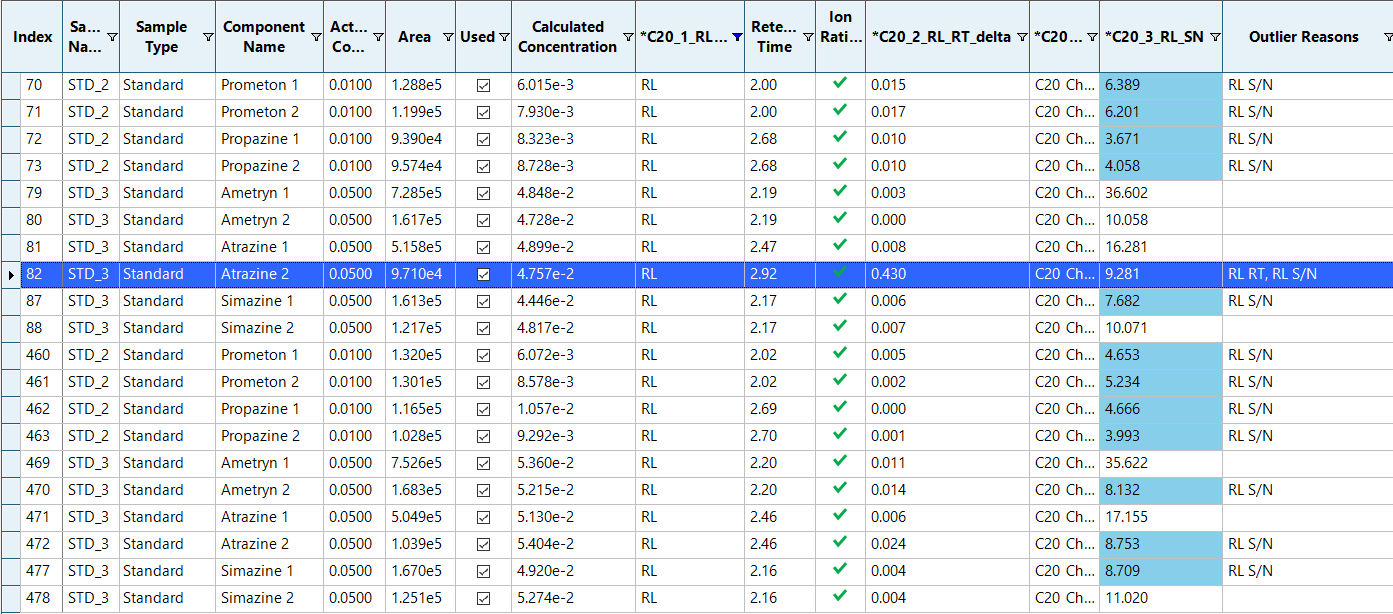Toggle the Used checkbox for index 478
This screenshot has width=1393, height=614.
(484, 598)
